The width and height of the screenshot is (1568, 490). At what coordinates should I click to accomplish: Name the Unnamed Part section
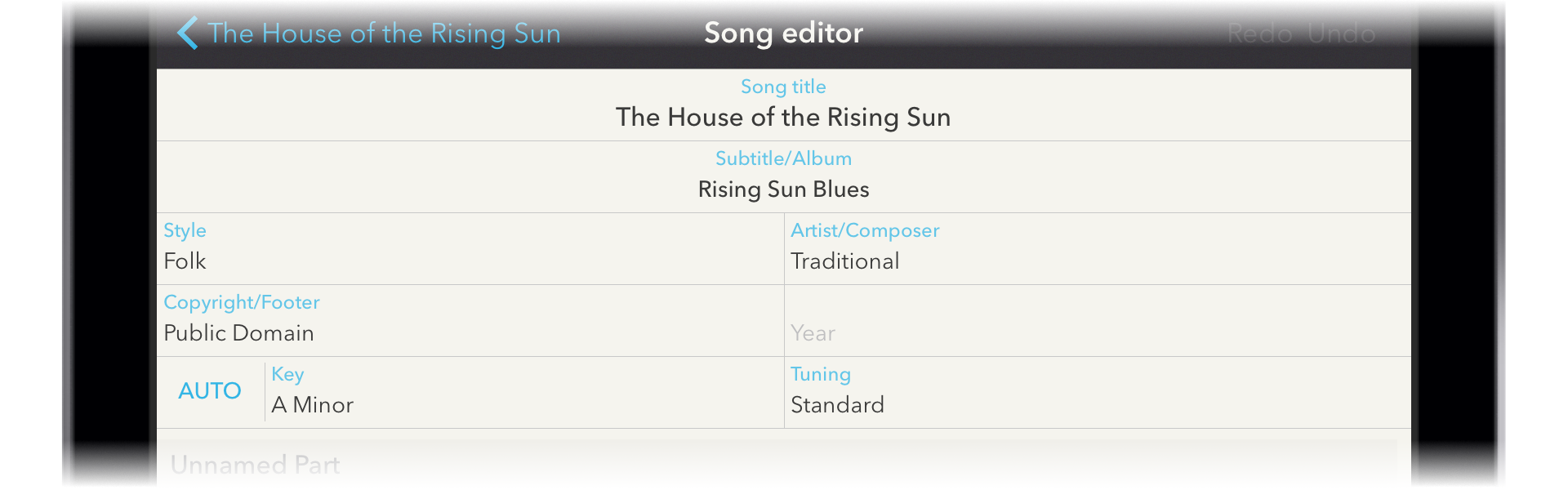coord(255,465)
